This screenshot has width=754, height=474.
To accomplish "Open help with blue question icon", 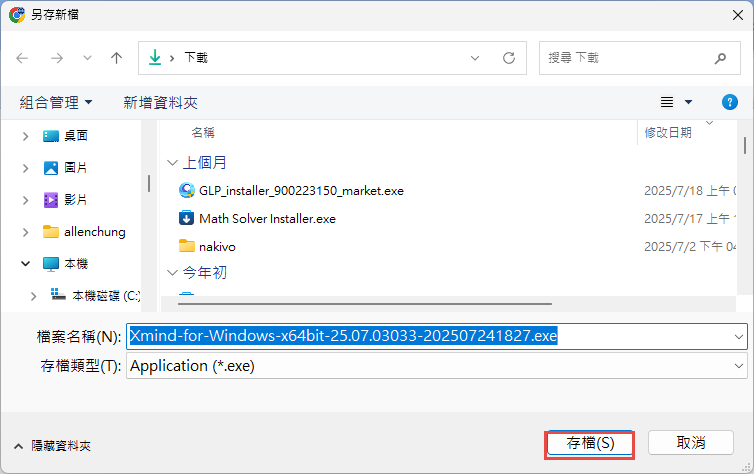I will point(729,102).
